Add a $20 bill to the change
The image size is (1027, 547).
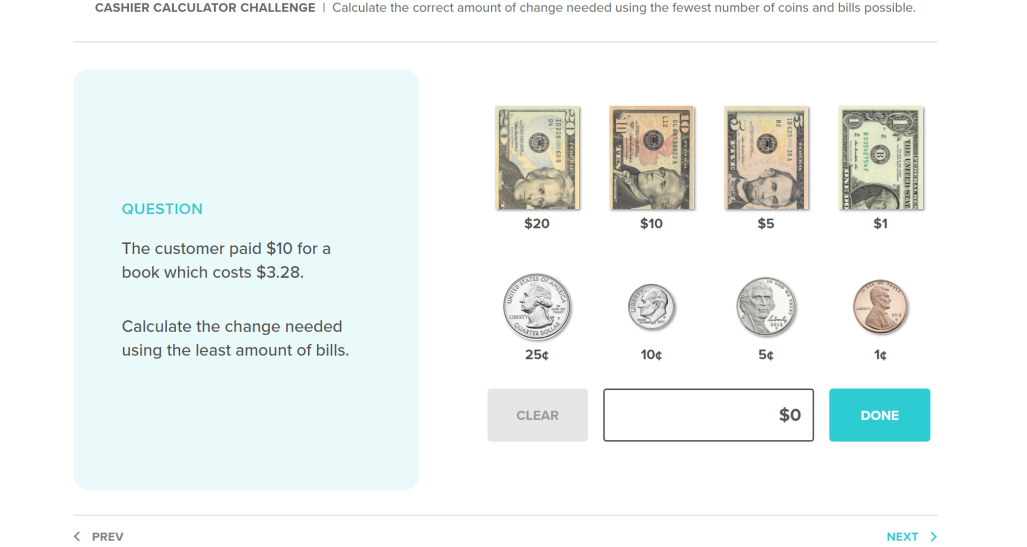click(537, 158)
